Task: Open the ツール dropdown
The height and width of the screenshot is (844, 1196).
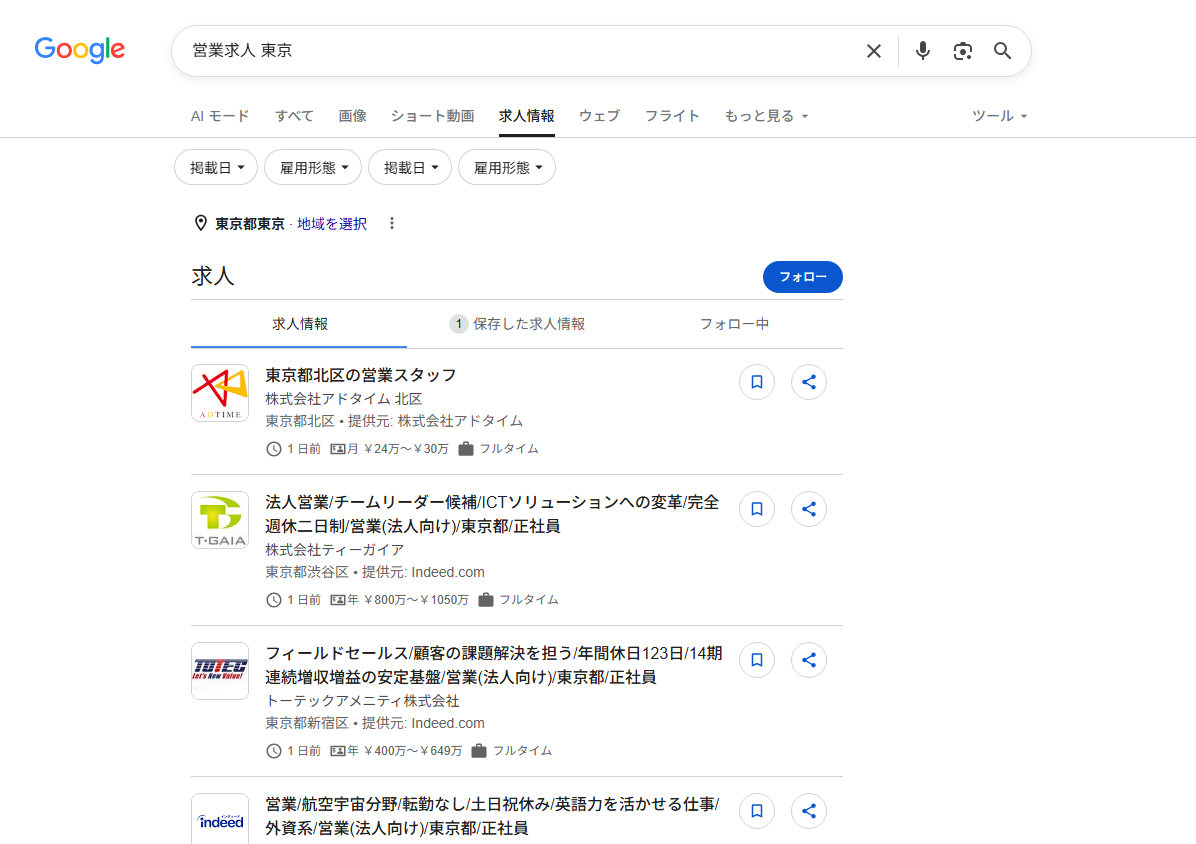Action: (999, 116)
